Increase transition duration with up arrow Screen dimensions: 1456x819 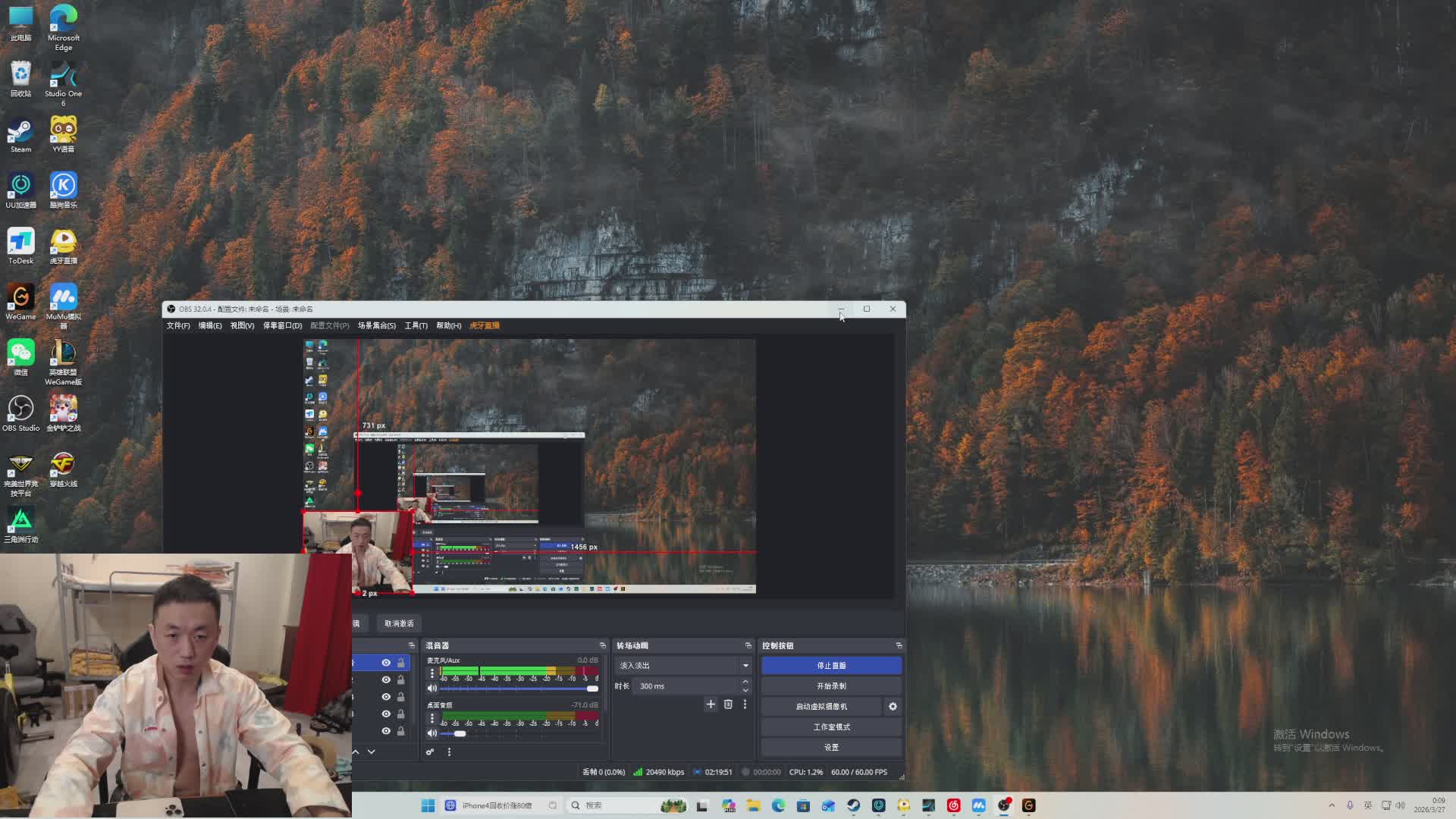point(745,682)
